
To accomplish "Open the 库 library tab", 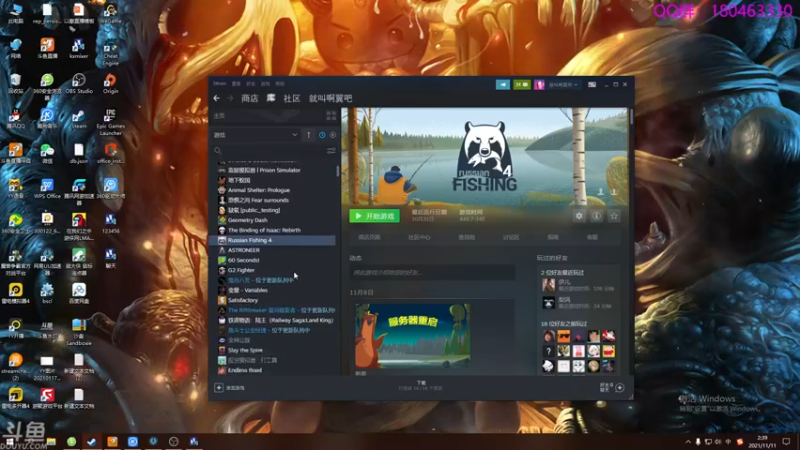I will pyautogui.click(x=271, y=98).
